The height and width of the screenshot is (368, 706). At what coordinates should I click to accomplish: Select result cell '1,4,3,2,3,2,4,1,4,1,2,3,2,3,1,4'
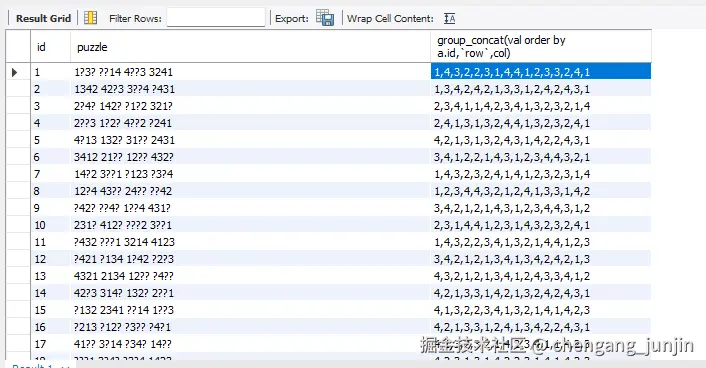click(x=541, y=174)
